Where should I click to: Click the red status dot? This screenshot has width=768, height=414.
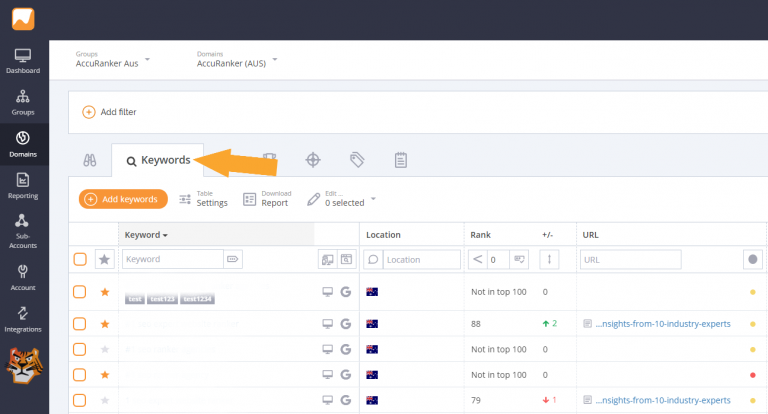coord(753,375)
